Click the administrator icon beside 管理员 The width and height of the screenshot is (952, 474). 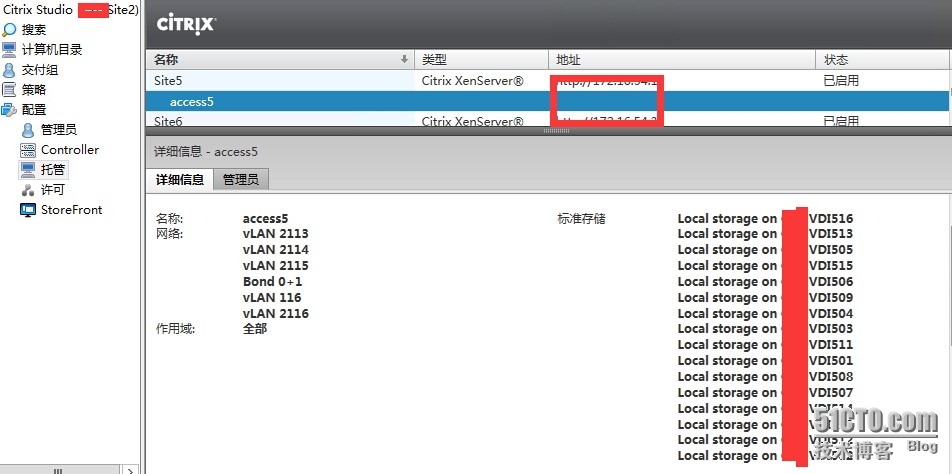[x=28, y=130]
